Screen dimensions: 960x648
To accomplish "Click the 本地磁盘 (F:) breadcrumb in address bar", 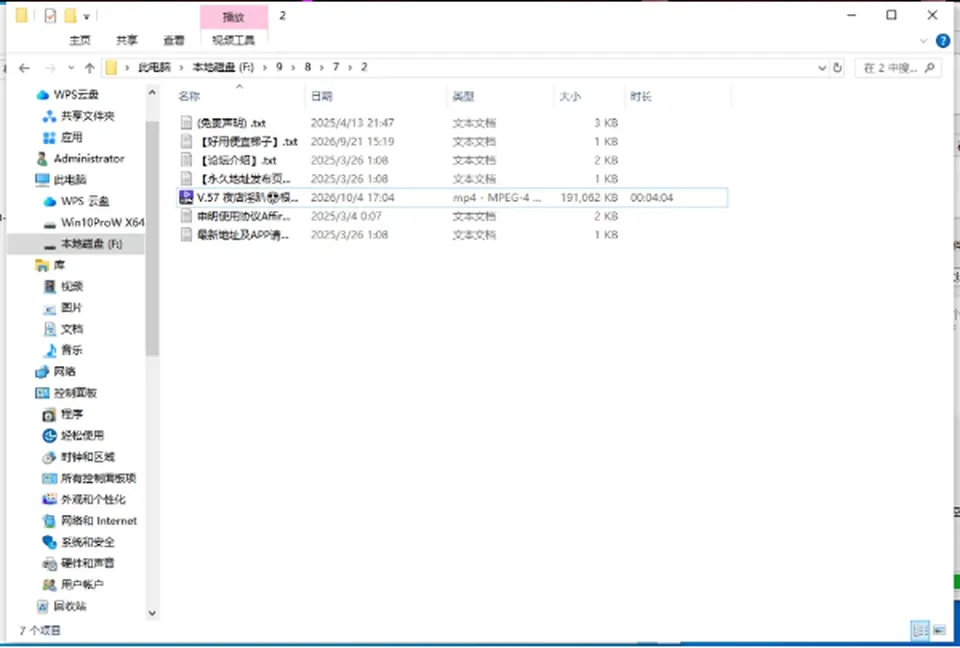I will click(x=223, y=67).
